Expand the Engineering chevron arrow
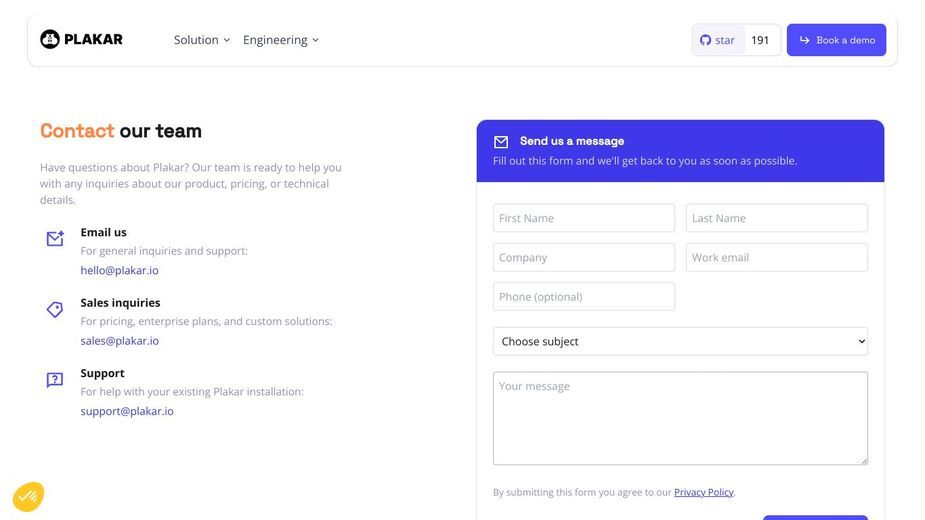The image size is (925, 520). [x=316, y=40]
